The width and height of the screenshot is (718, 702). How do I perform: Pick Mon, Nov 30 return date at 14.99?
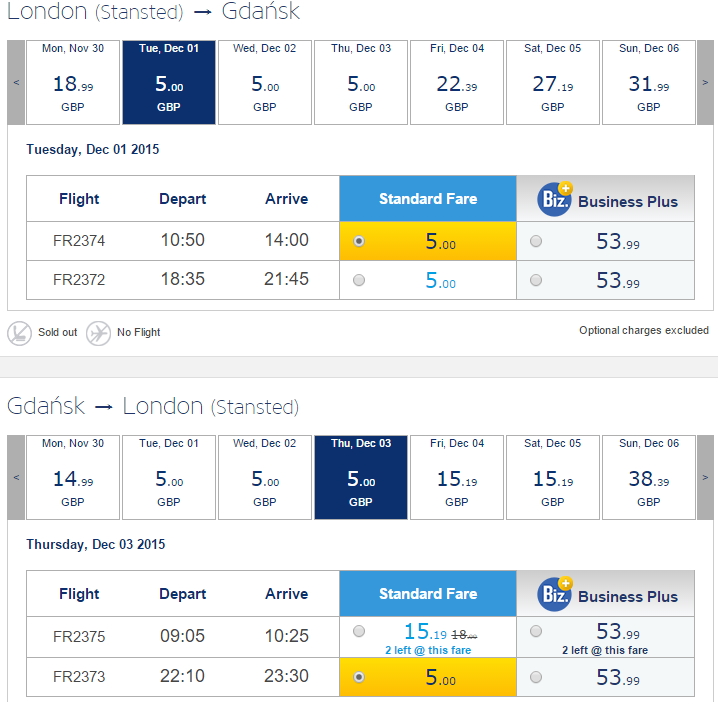(x=73, y=477)
